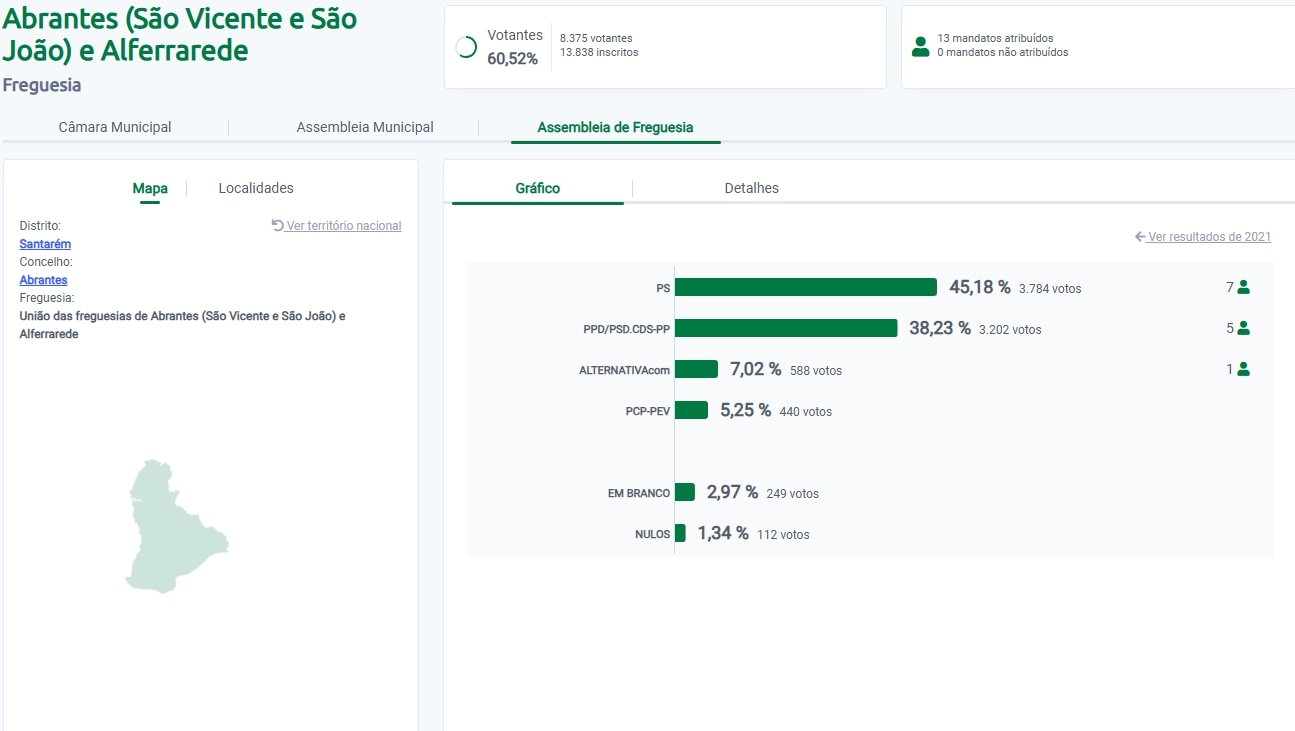Click the voter turnout circular progress icon
Viewport: 1295px width, 731px height.
pos(466,47)
